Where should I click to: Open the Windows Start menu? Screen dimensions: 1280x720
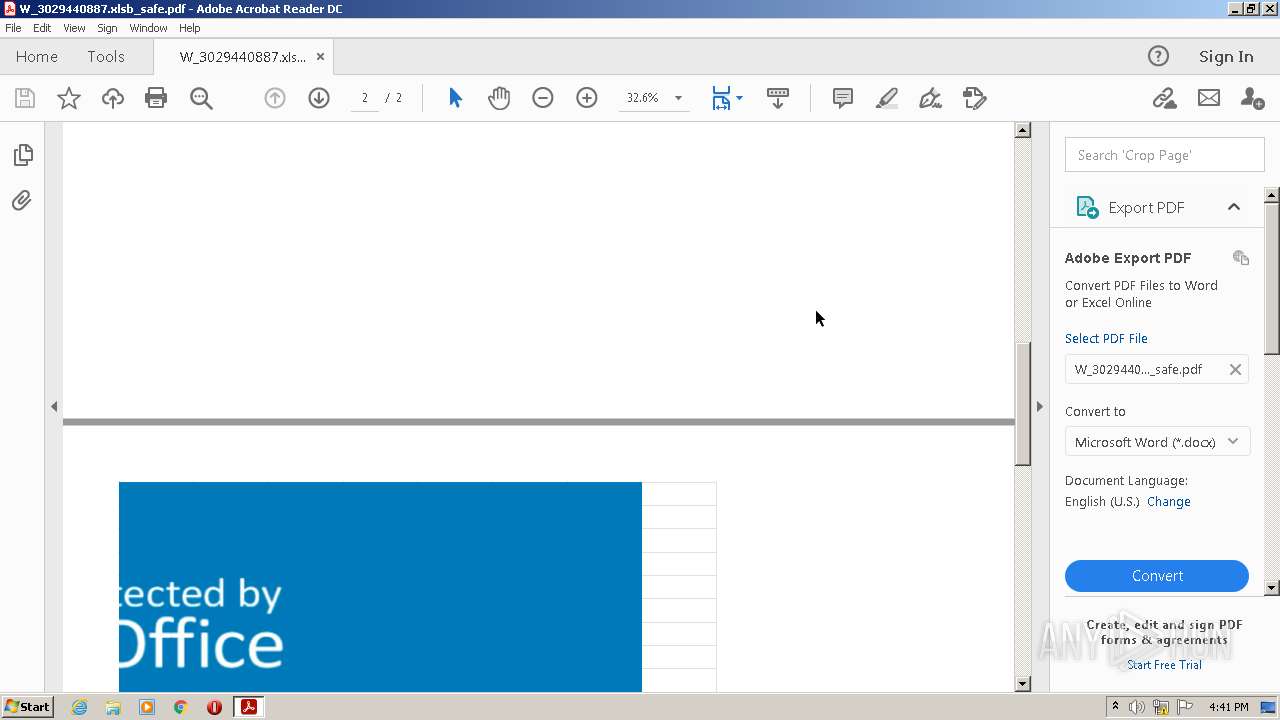click(28, 707)
